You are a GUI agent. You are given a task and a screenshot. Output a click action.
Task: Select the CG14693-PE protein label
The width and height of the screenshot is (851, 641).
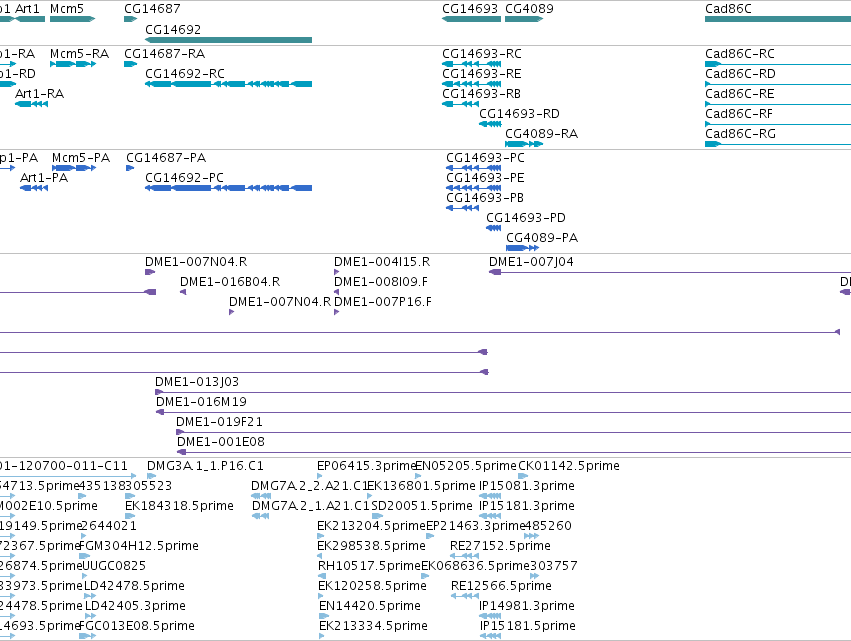[x=485, y=178]
